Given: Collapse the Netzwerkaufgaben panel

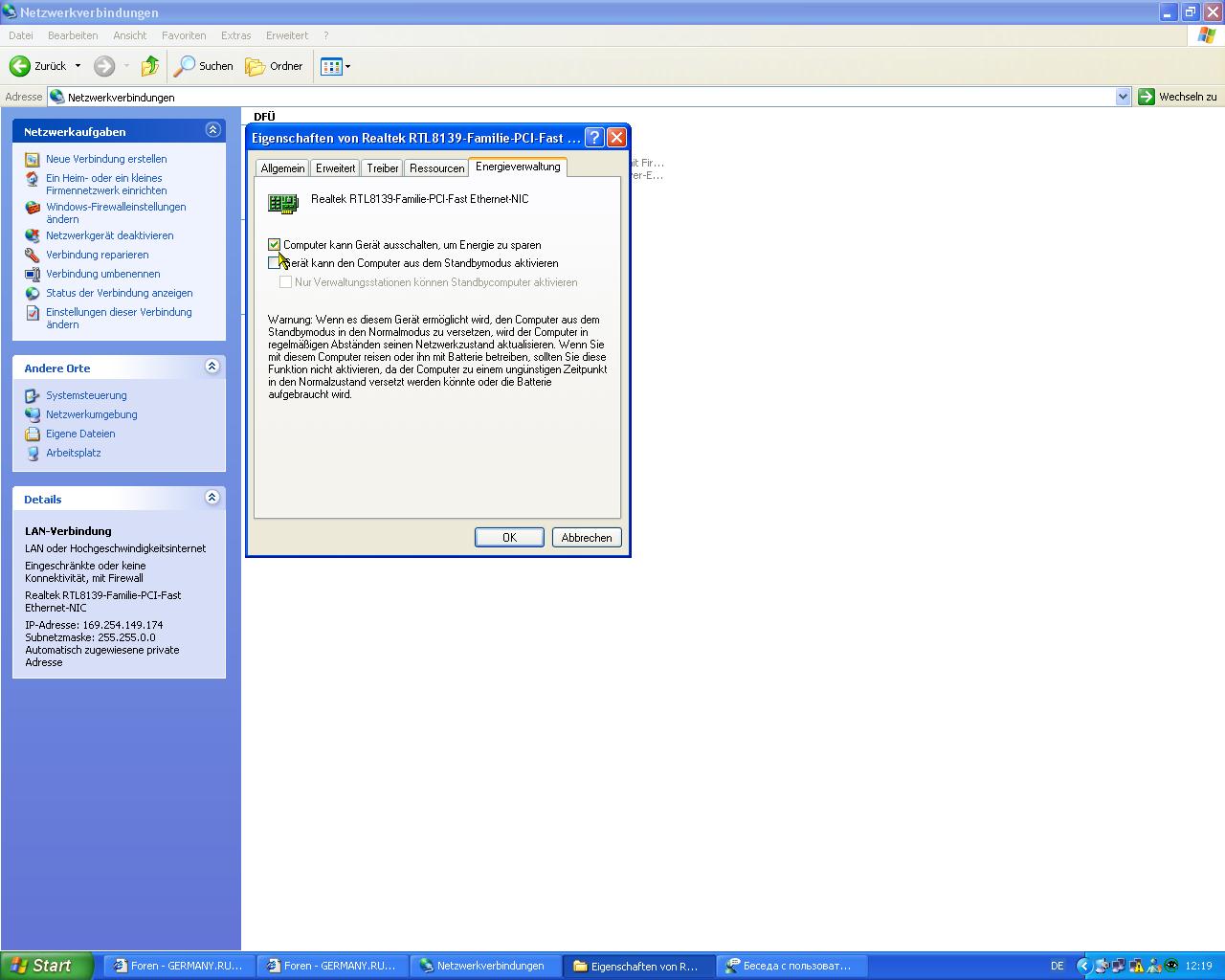Looking at the screenshot, I should pyautogui.click(x=212, y=130).
